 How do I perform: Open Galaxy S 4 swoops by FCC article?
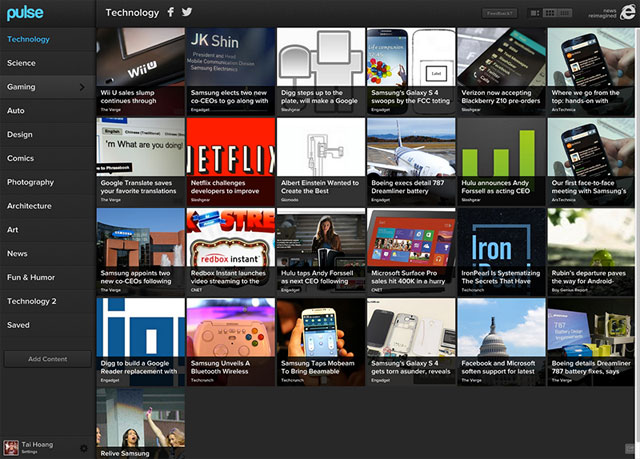pos(411,71)
